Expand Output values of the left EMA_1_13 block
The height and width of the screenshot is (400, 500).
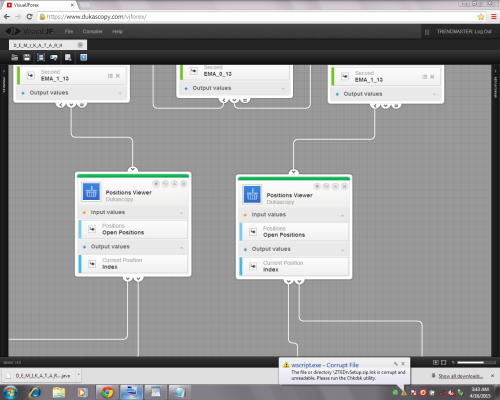(x=120, y=93)
